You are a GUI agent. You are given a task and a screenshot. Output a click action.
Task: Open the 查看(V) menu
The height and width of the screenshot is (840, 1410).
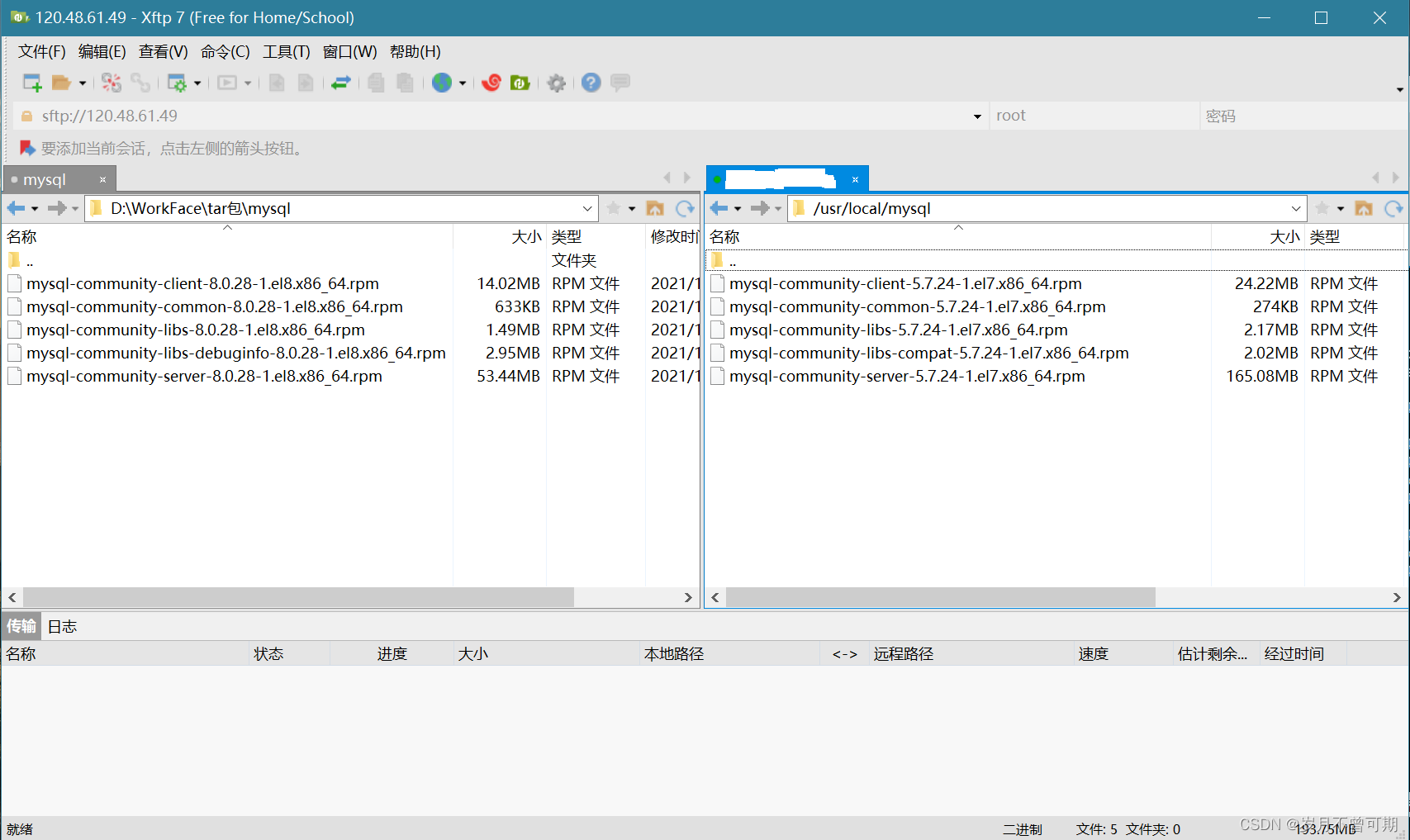164,52
